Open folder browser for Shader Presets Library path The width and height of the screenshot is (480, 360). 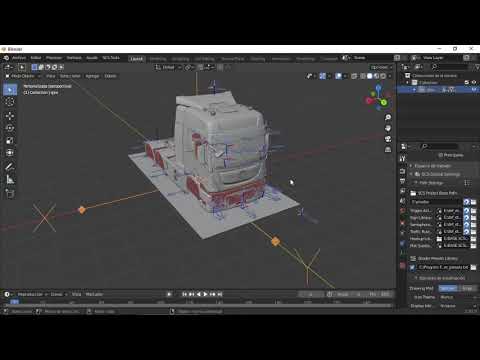point(473,267)
